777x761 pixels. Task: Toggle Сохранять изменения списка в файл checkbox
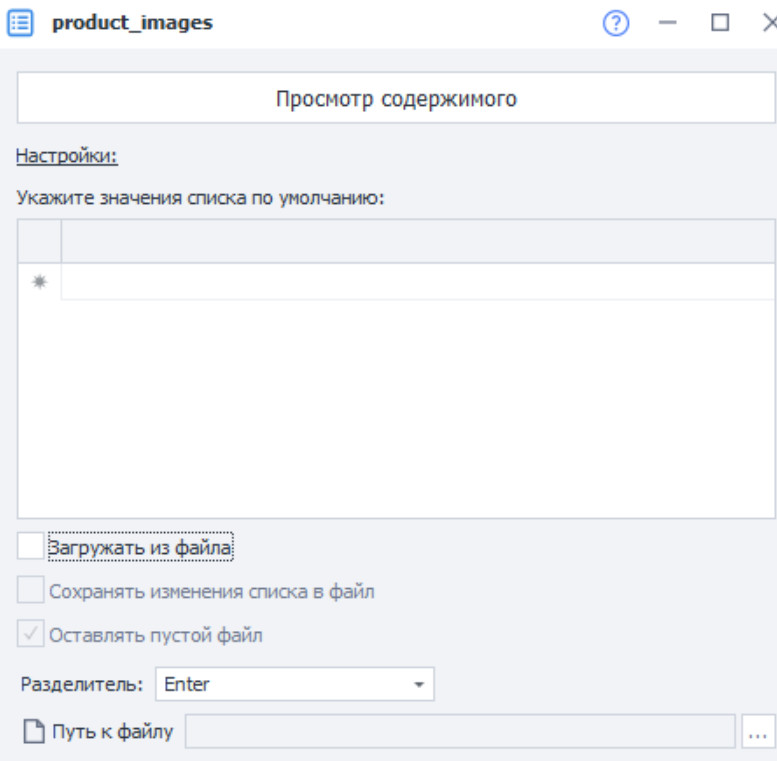pyautogui.click(x=31, y=591)
